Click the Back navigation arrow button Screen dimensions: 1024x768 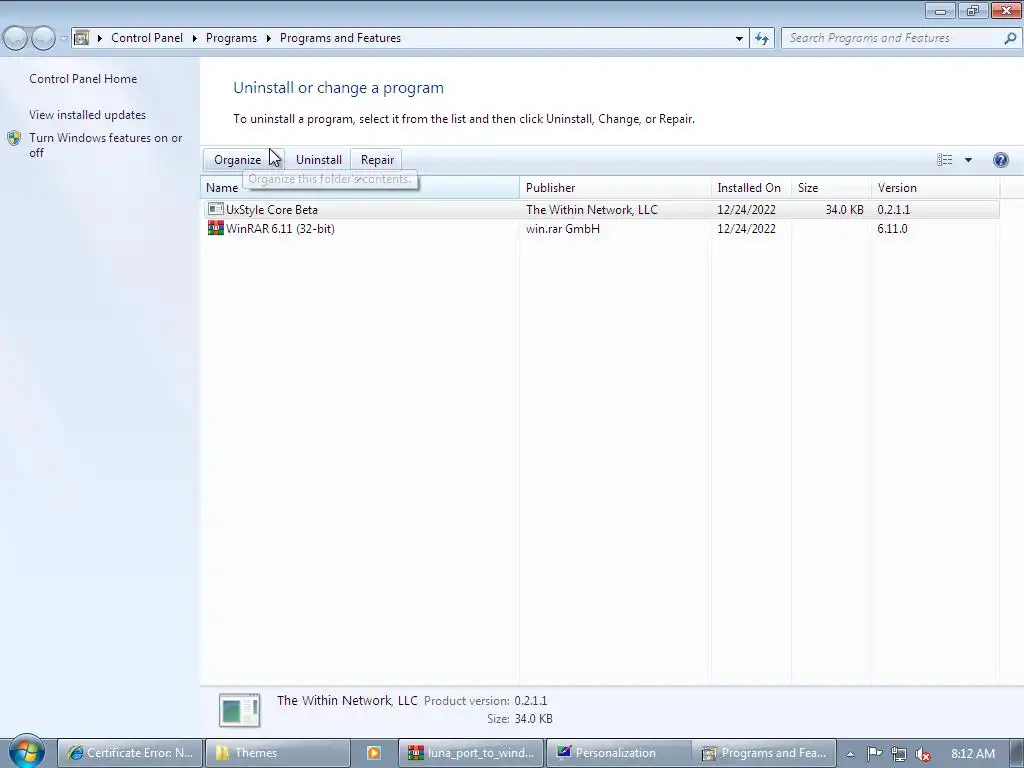point(16,38)
